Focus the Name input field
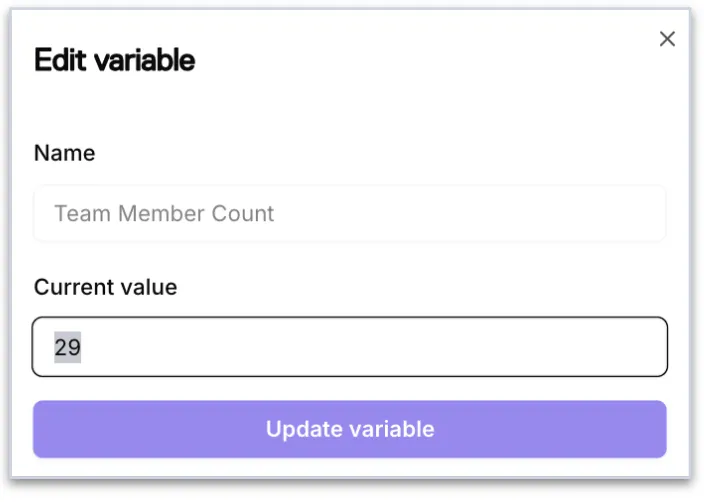 click(x=349, y=213)
